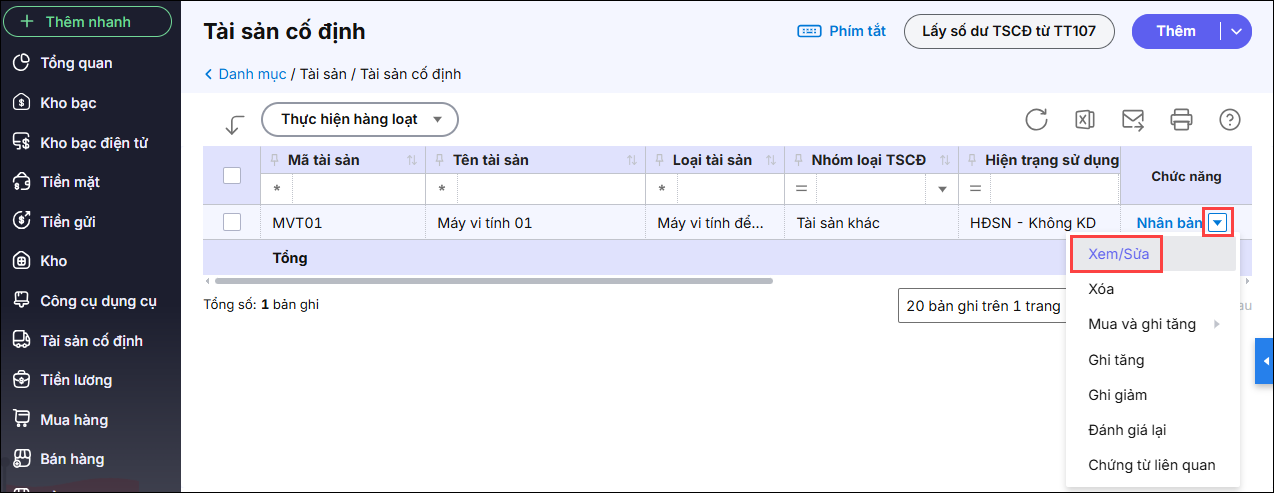1274x493 pixels.
Task: Open help via the question mark icon
Action: tap(1229, 120)
